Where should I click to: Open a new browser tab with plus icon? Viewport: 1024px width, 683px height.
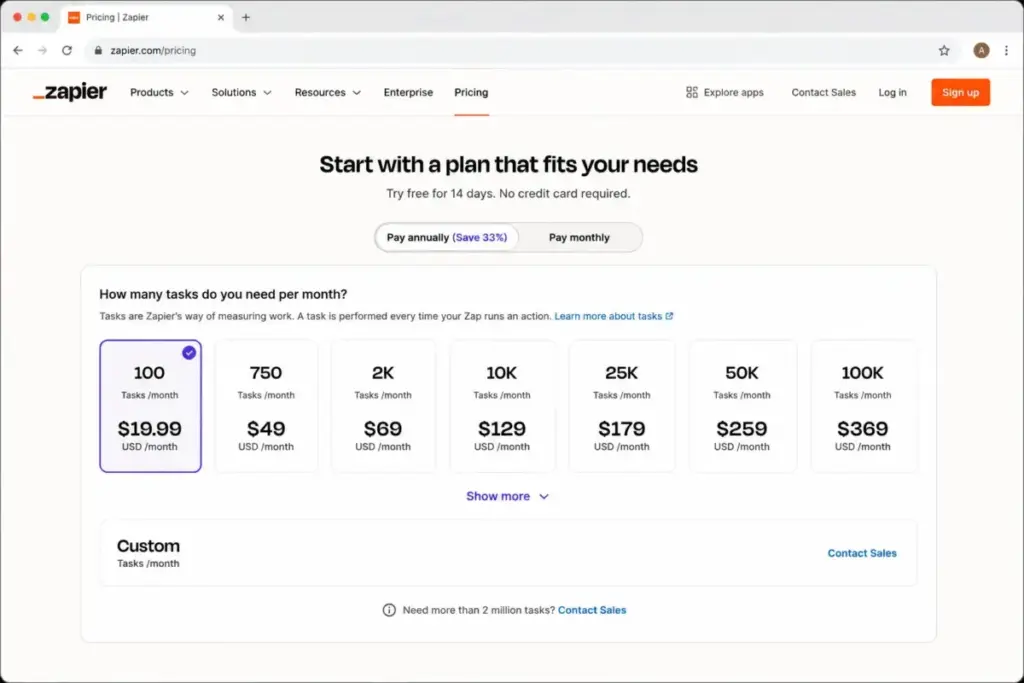pos(246,18)
